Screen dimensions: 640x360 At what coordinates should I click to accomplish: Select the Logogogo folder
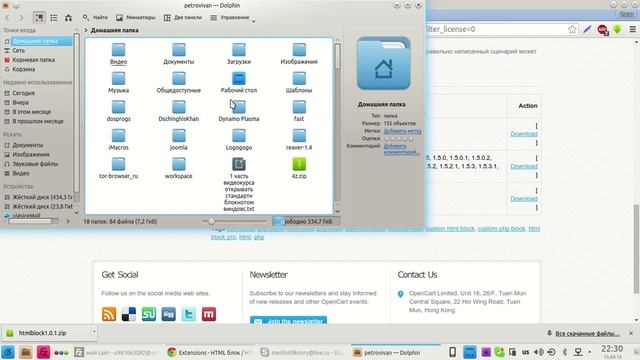tap(239, 140)
